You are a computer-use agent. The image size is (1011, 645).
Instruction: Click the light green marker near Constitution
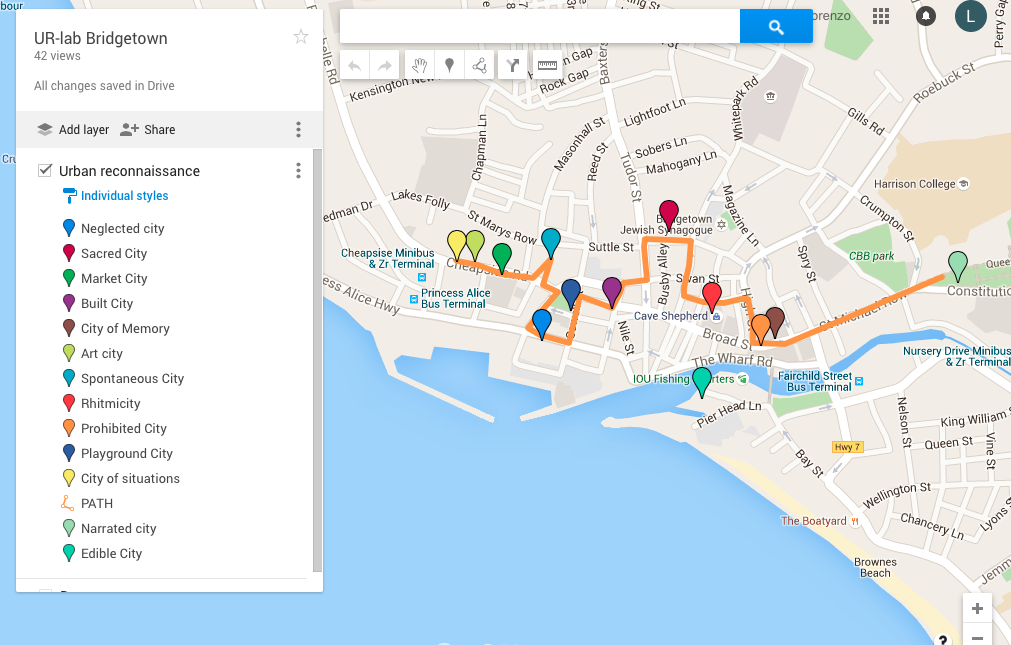click(958, 264)
